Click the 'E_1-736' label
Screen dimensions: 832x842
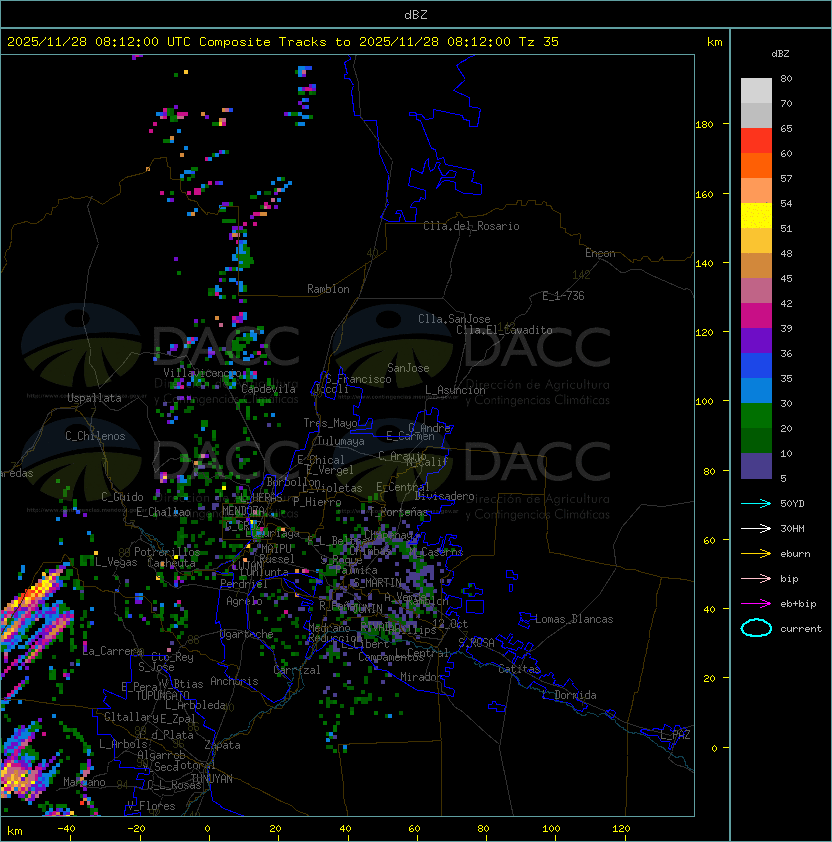pyautogui.click(x=563, y=296)
